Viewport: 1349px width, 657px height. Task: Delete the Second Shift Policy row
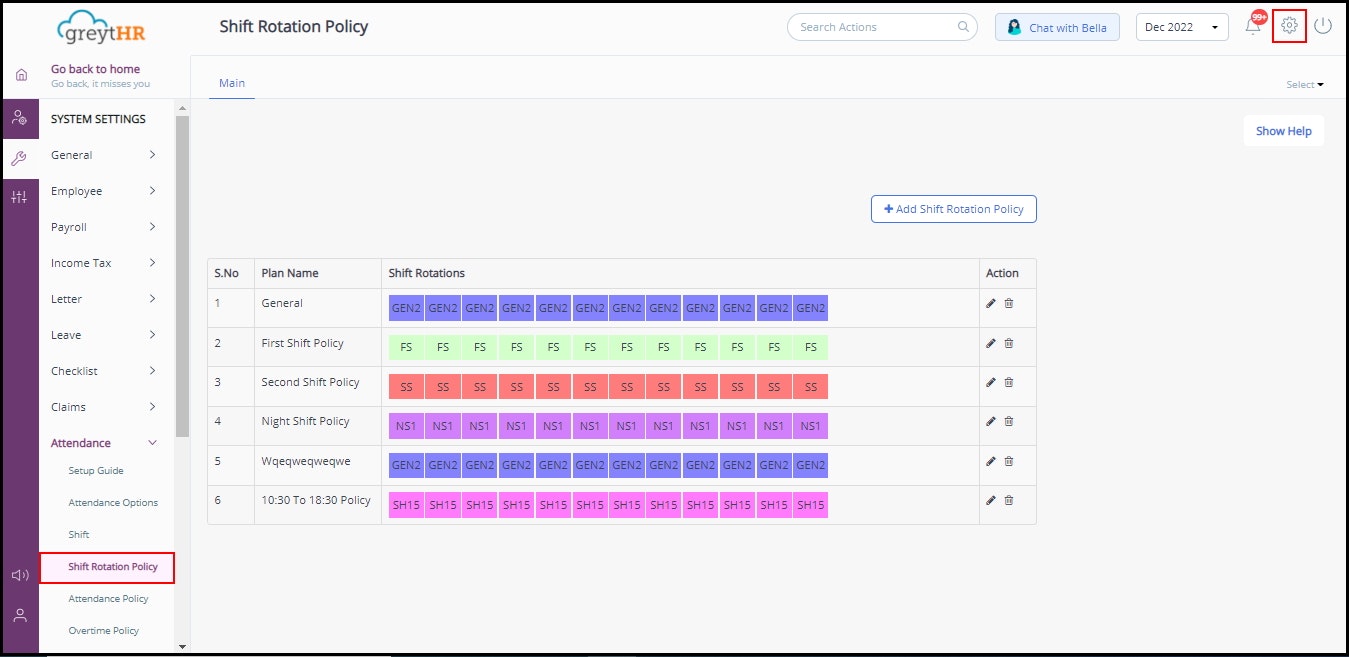pyautogui.click(x=1008, y=382)
